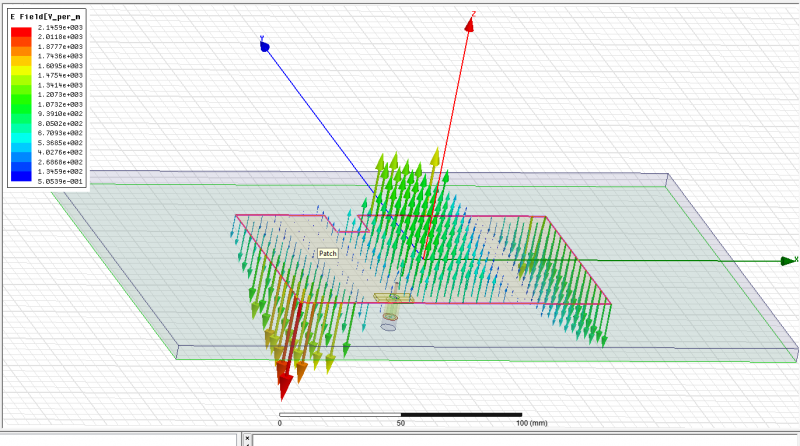The width and height of the screenshot is (800, 446).
Task: Select the large red field vector arrowhead
Action: (x=285, y=386)
